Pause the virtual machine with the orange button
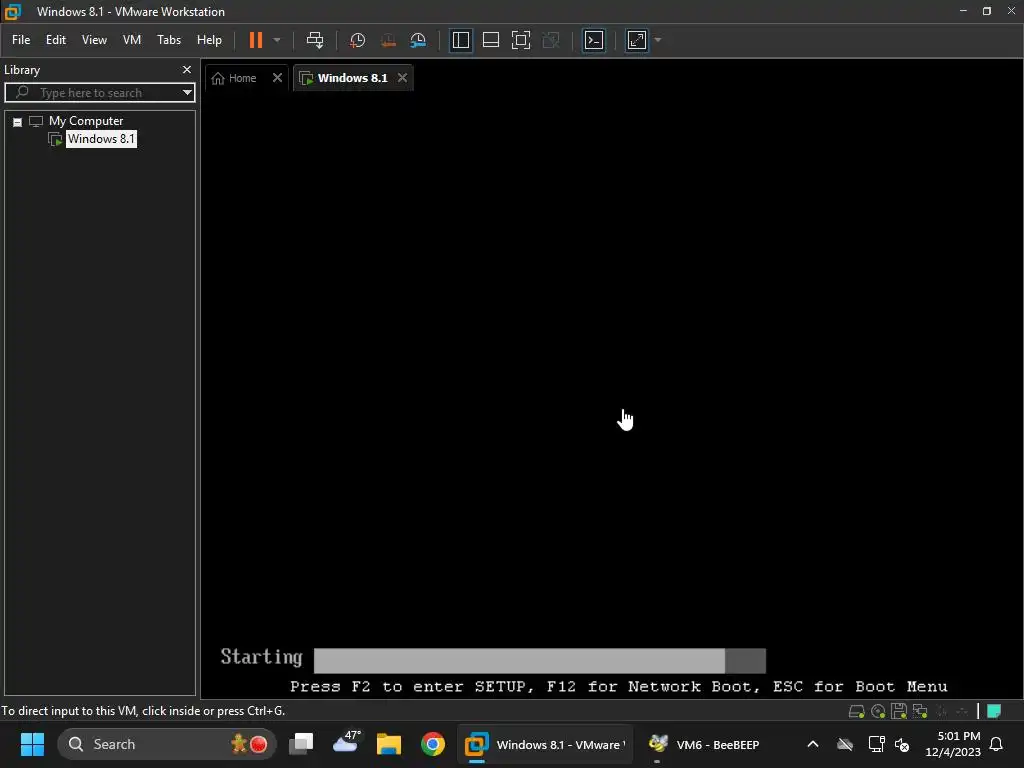Viewport: 1024px width, 768px height. (x=255, y=40)
